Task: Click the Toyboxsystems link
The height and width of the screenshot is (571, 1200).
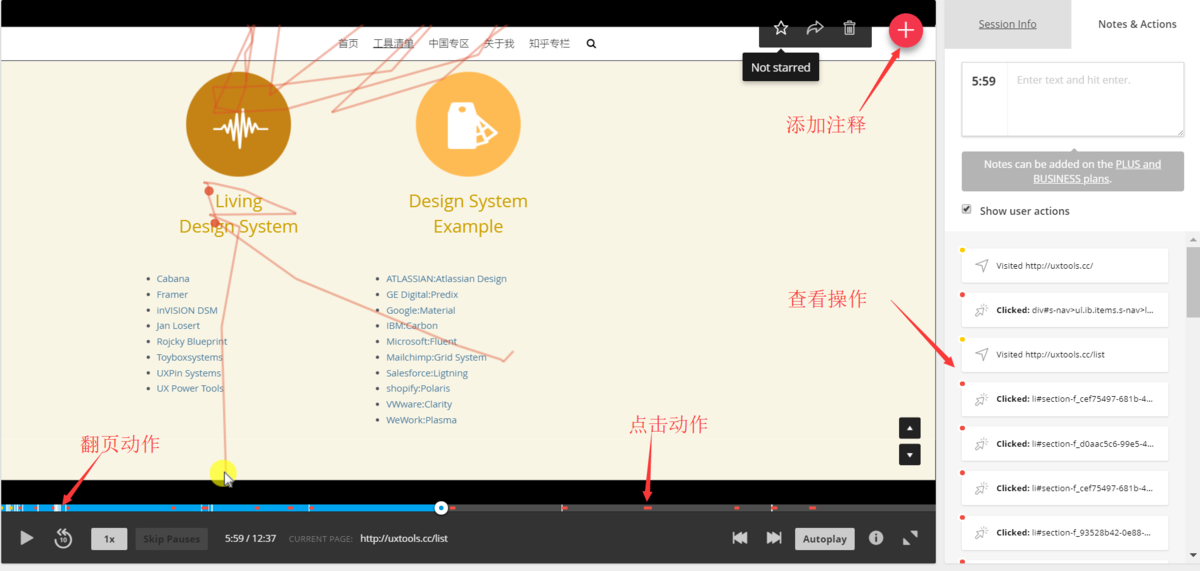Action: click(x=190, y=357)
